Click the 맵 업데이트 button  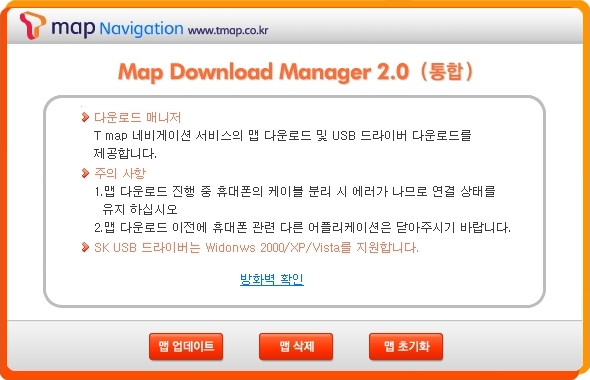pyautogui.click(x=186, y=347)
